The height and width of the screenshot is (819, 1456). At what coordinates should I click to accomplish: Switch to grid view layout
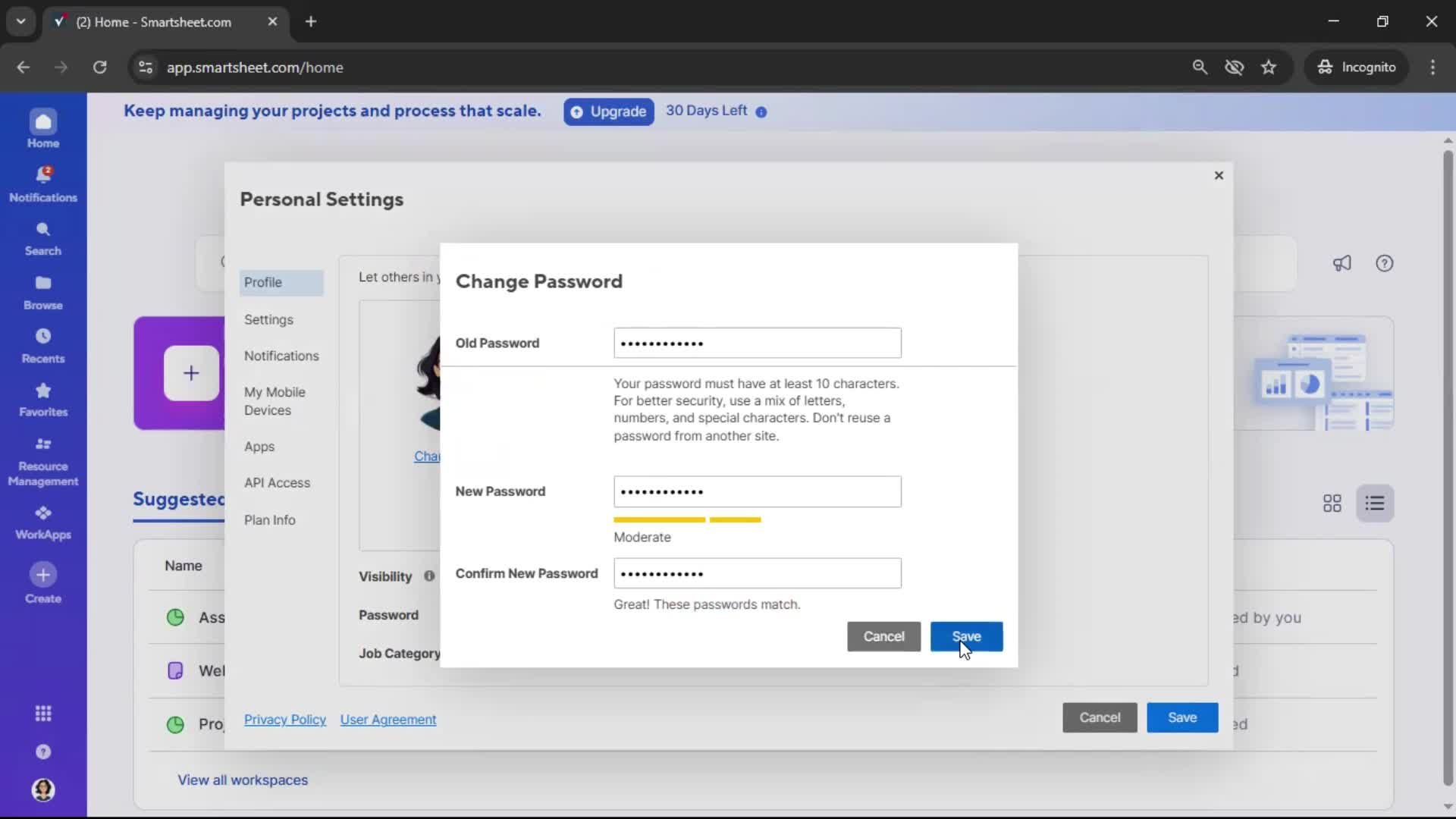pyautogui.click(x=1332, y=503)
